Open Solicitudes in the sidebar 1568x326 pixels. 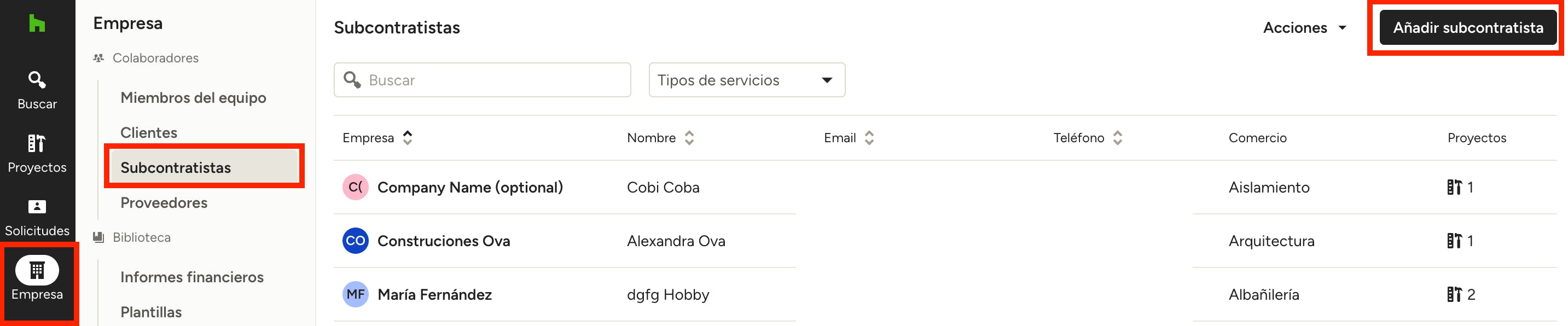37,217
